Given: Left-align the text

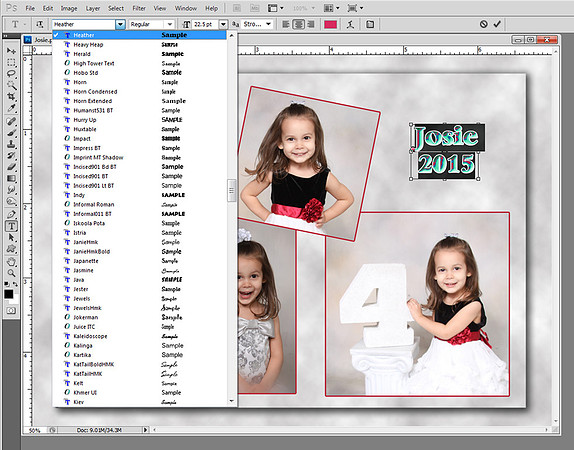Looking at the screenshot, I should [286, 24].
